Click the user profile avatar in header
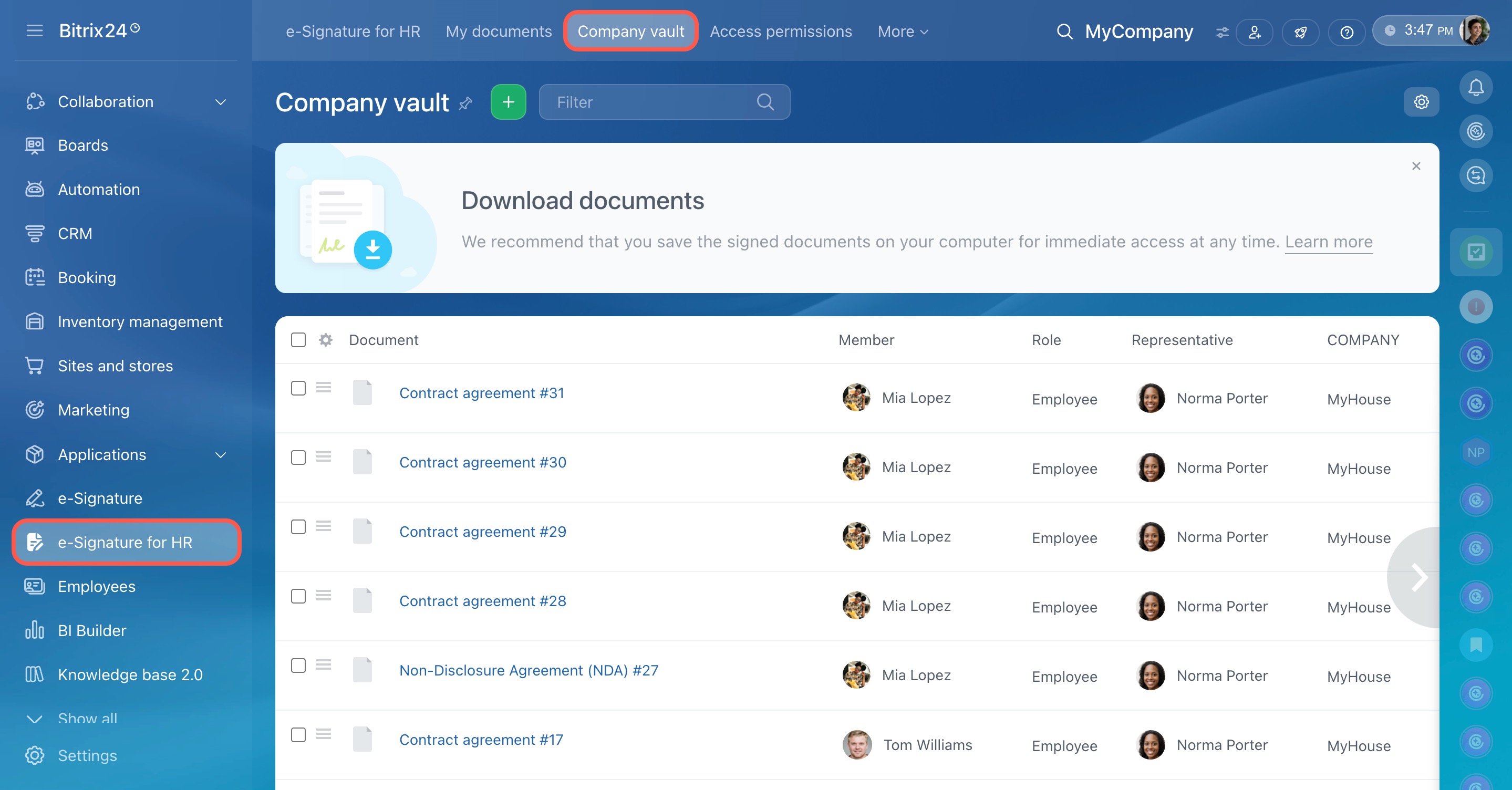 pyautogui.click(x=1476, y=30)
